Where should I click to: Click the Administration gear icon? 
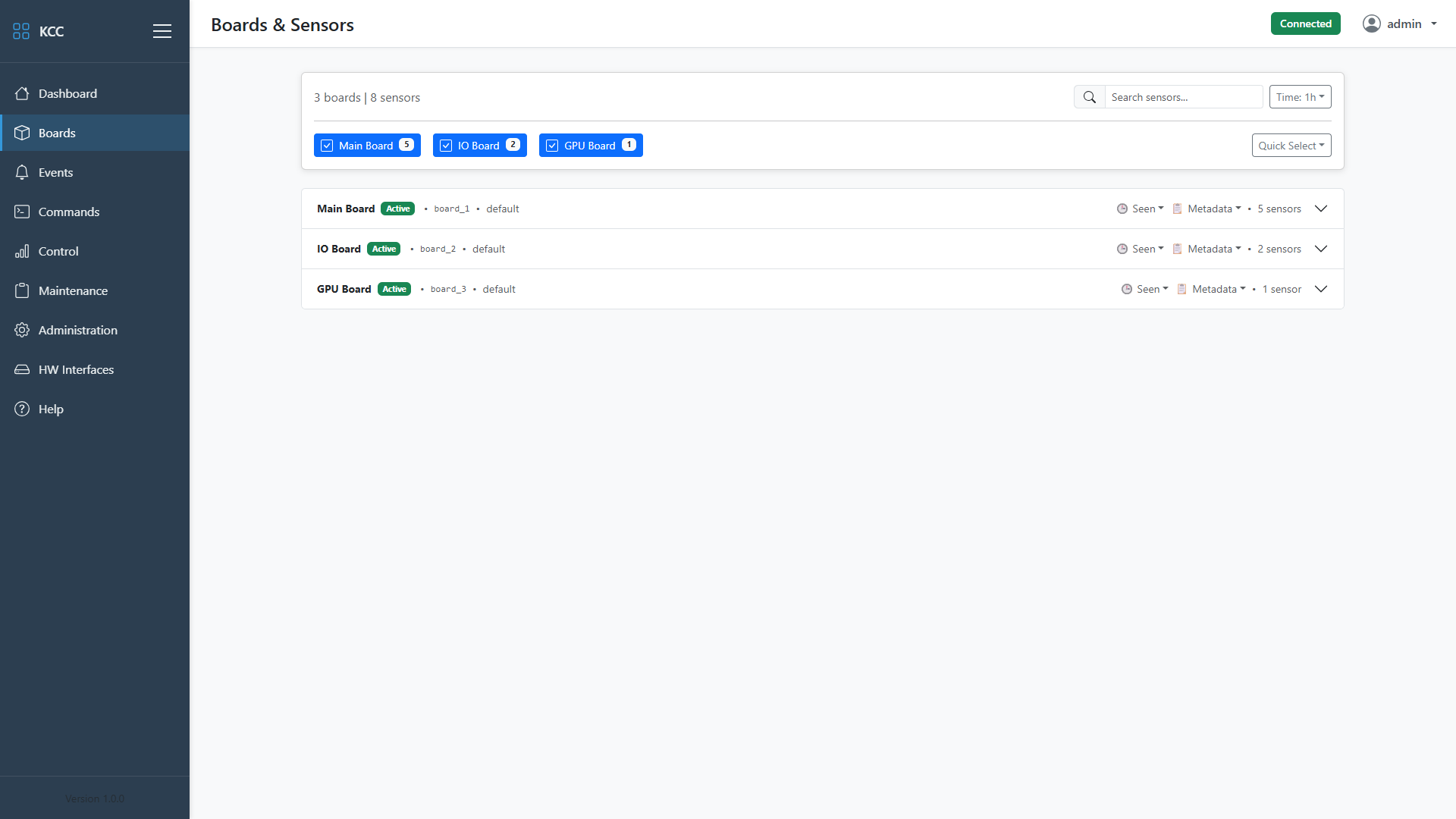(22, 330)
